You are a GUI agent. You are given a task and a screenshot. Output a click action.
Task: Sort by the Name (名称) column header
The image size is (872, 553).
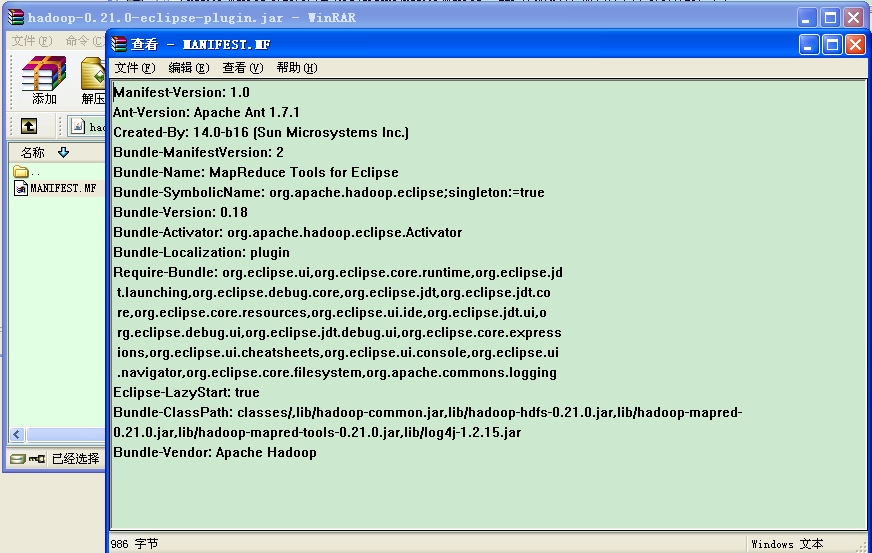coord(32,152)
